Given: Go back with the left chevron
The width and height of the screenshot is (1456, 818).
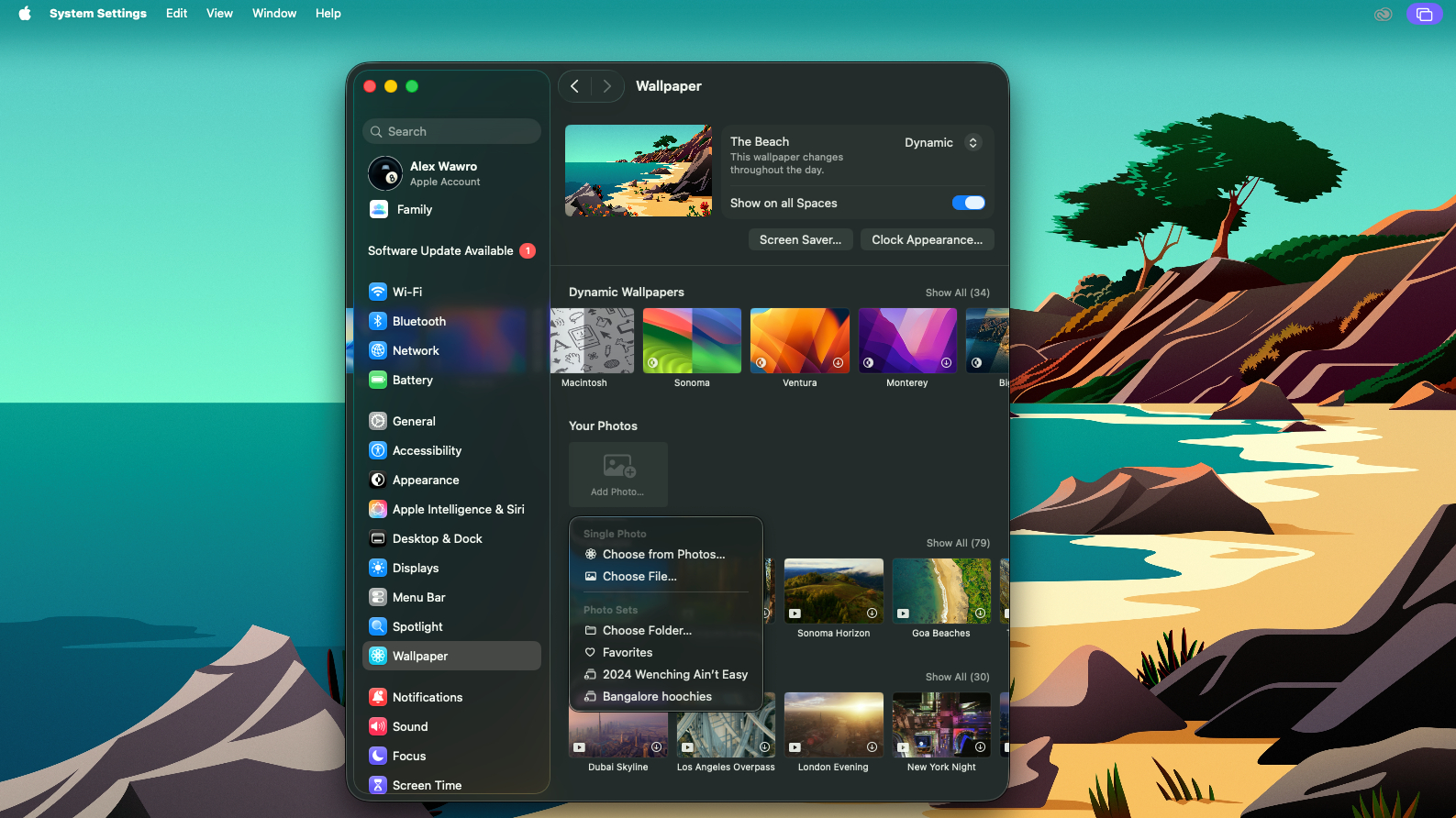Looking at the screenshot, I should pyautogui.click(x=575, y=86).
